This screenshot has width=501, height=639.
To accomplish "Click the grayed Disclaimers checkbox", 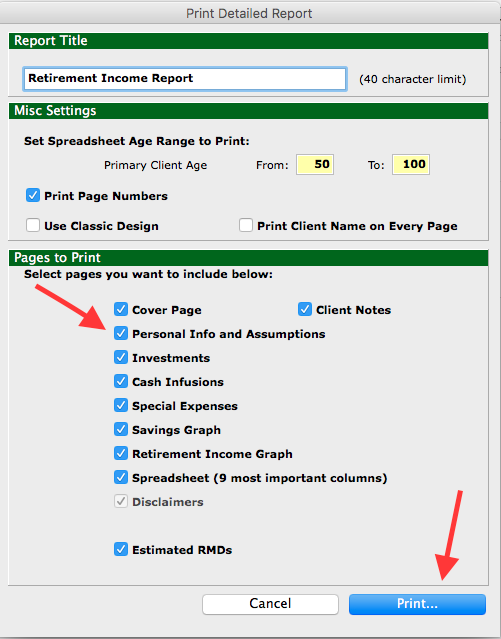I will pyautogui.click(x=121, y=501).
